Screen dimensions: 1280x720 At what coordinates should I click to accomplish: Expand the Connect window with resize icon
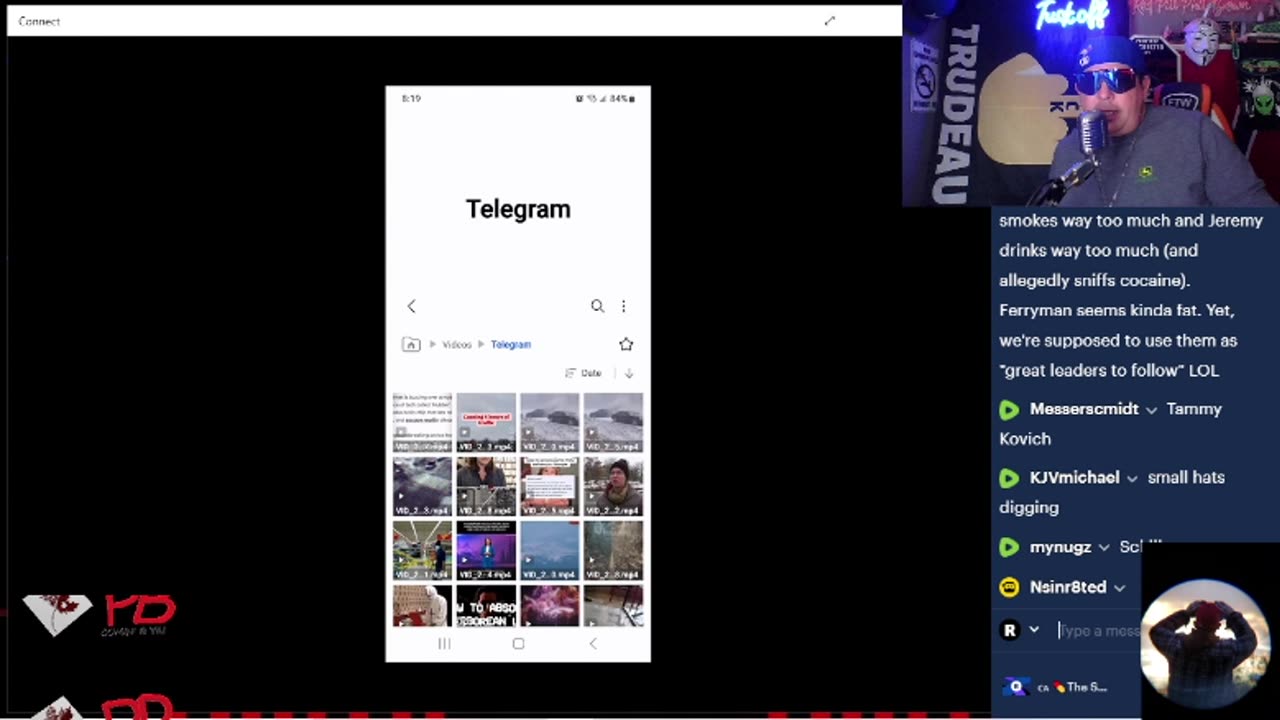829,21
